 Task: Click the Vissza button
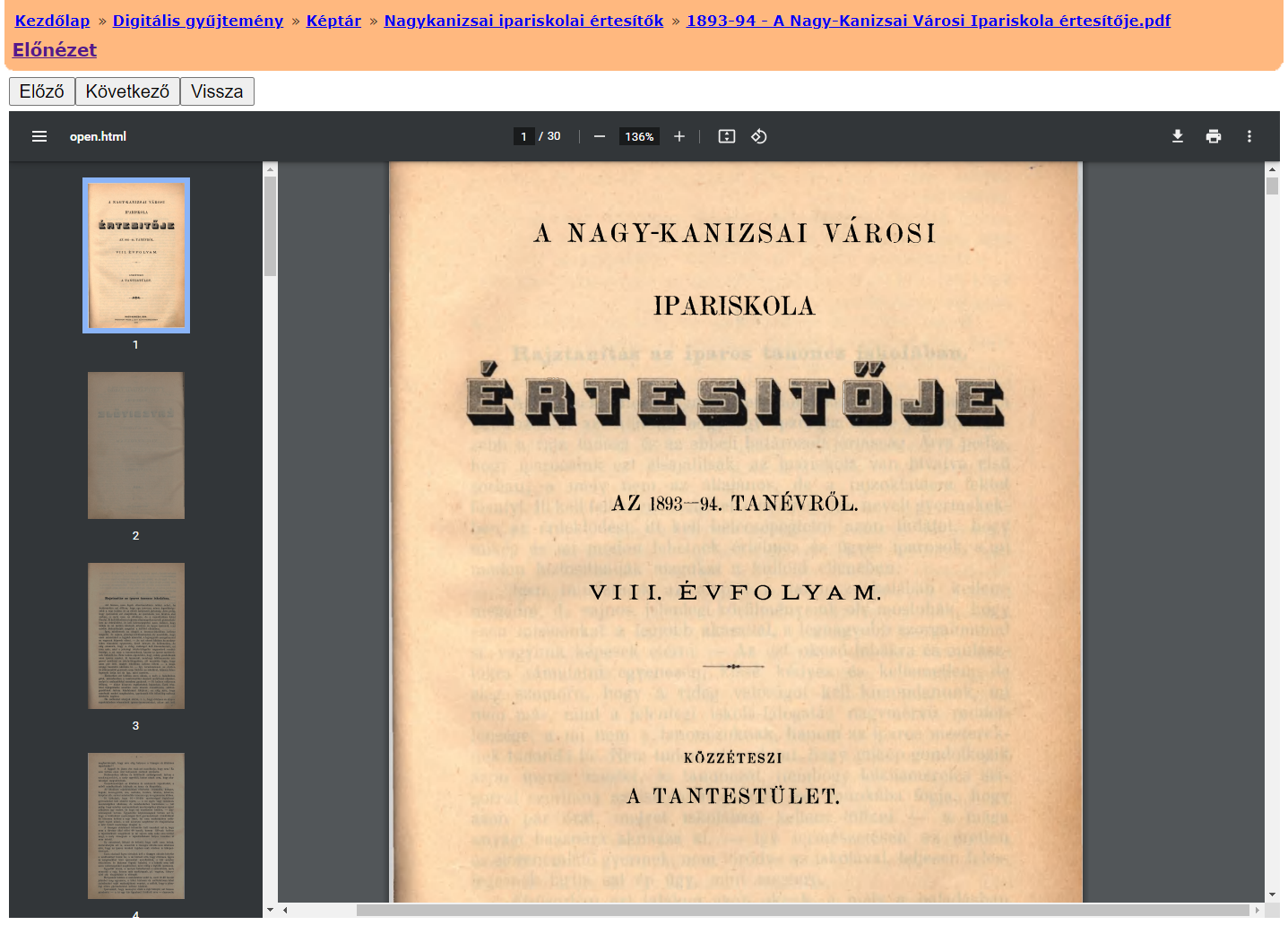click(217, 91)
